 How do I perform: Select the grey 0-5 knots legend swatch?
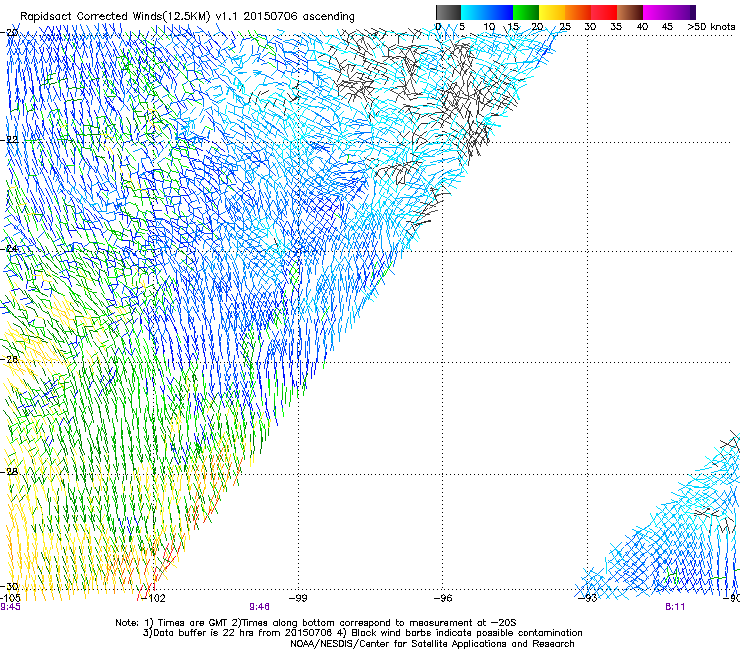[x=448, y=12]
